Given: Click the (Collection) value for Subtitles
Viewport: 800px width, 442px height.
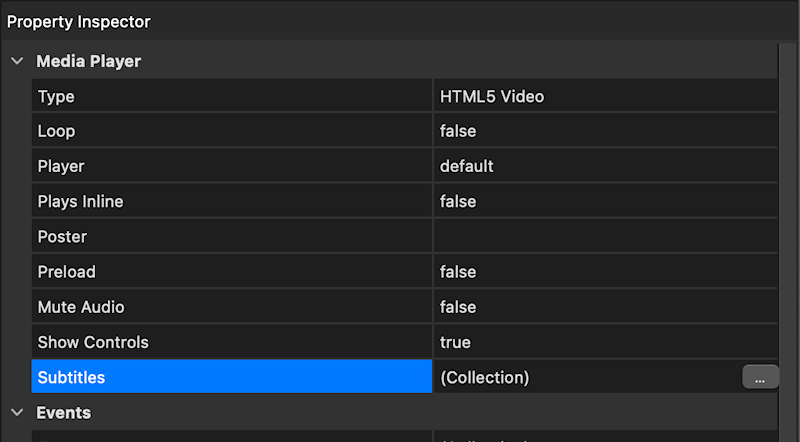Looking at the screenshot, I should [x=486, y=377].
